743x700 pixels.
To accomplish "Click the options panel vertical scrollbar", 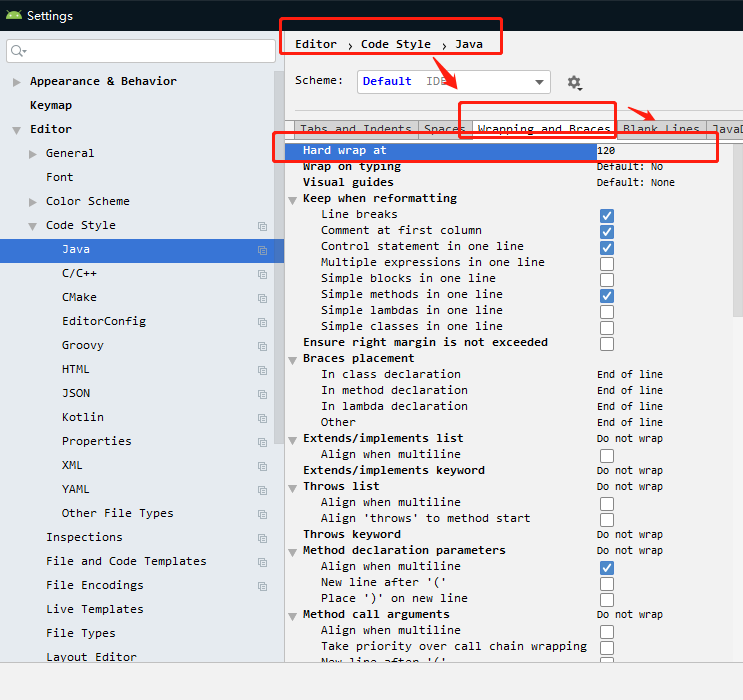I will tap(737, 230).
